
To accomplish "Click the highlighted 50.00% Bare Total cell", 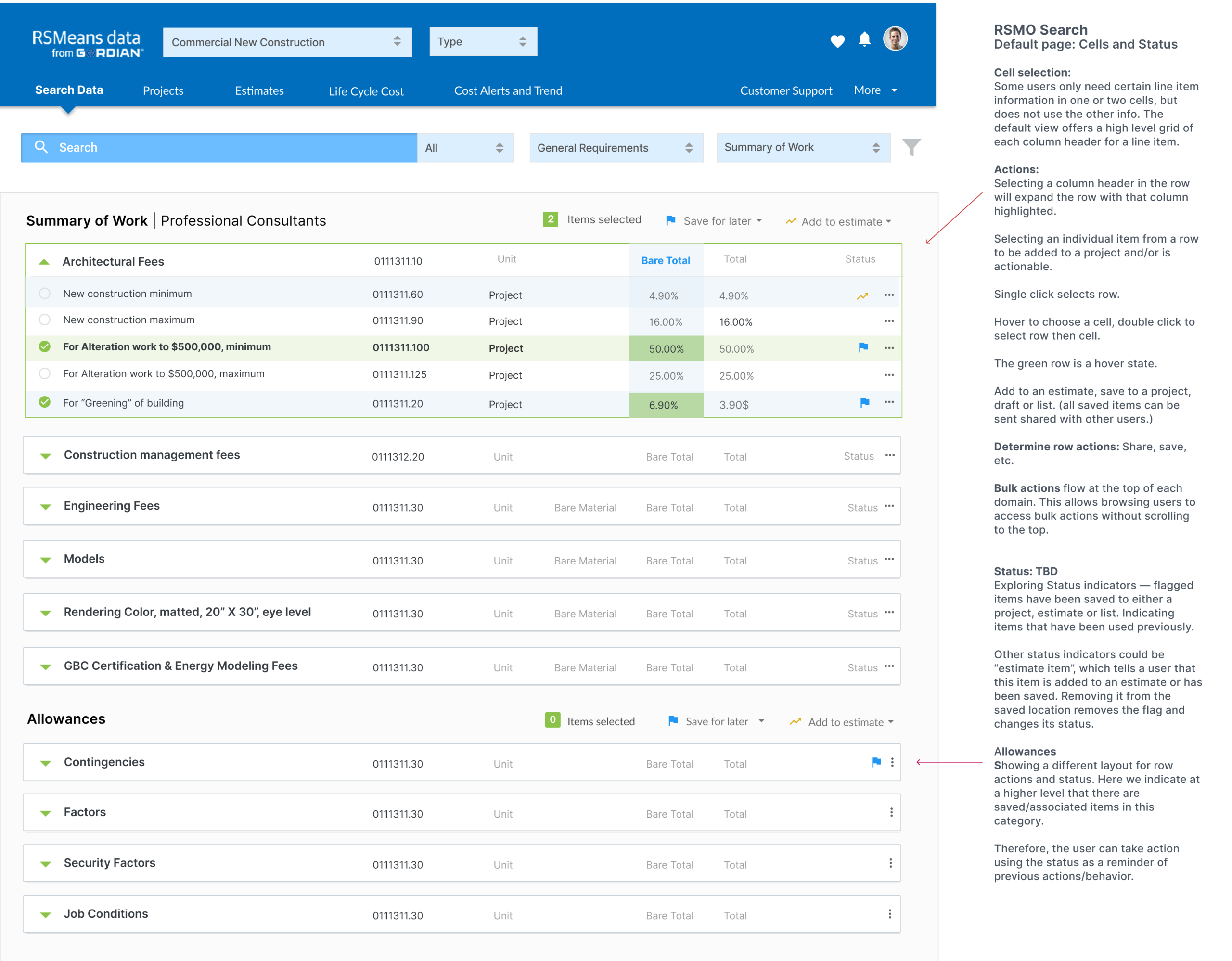I will coord(666,348).
